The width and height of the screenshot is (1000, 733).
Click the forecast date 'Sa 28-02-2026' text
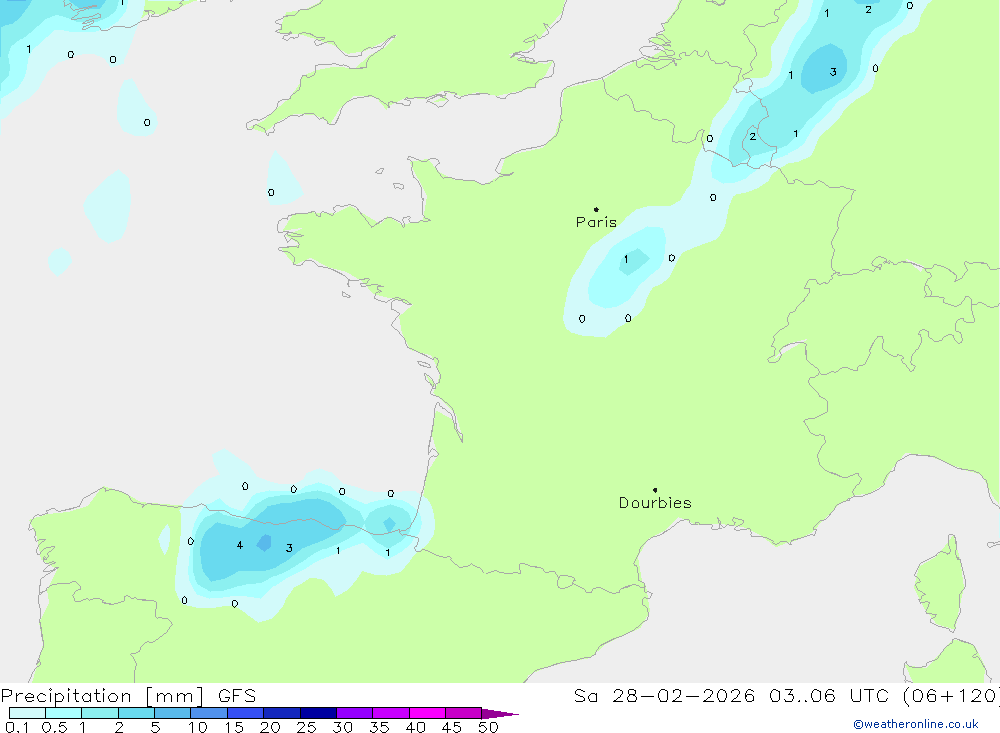pyautogui.click(x=664, y=695)
